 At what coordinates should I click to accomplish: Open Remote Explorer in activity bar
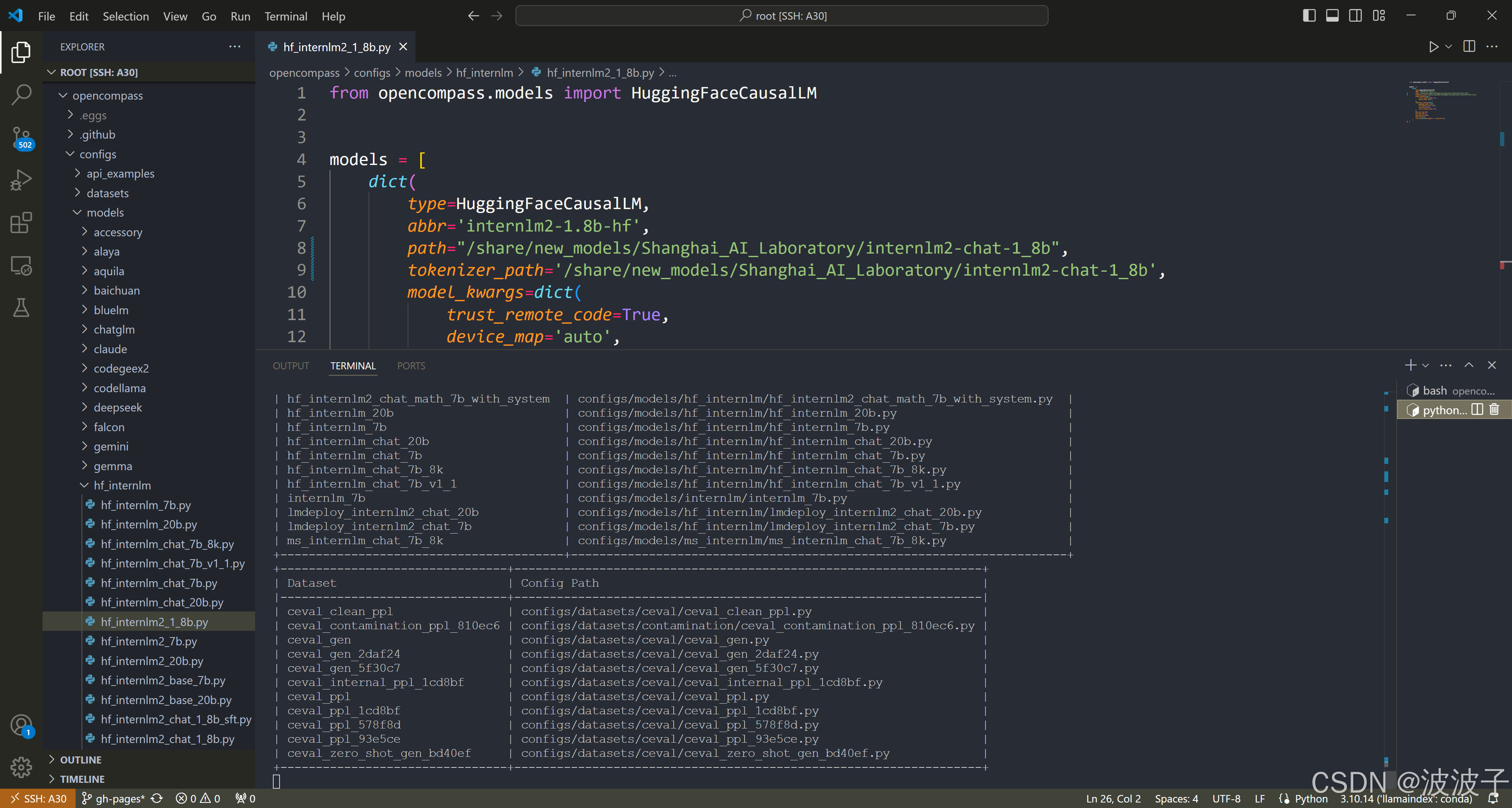click(x=21, y=266)
